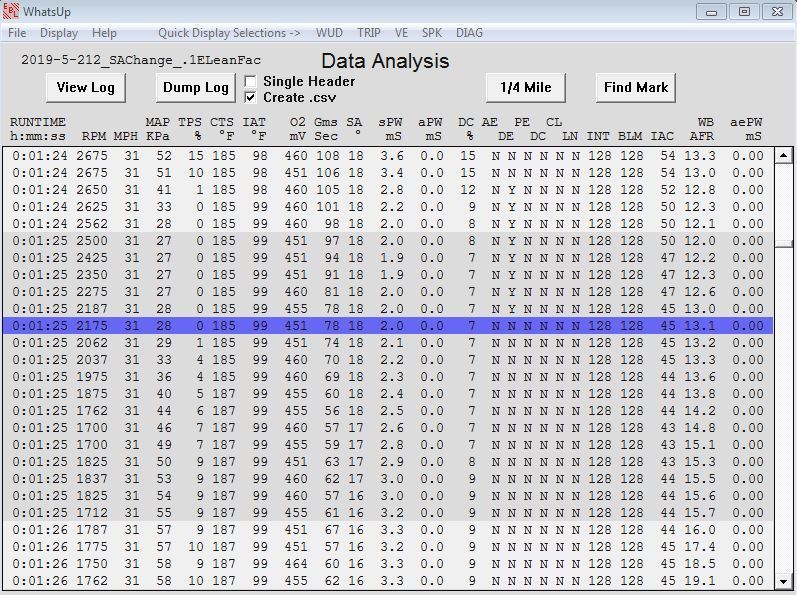Click the Find Mark button

635,87
